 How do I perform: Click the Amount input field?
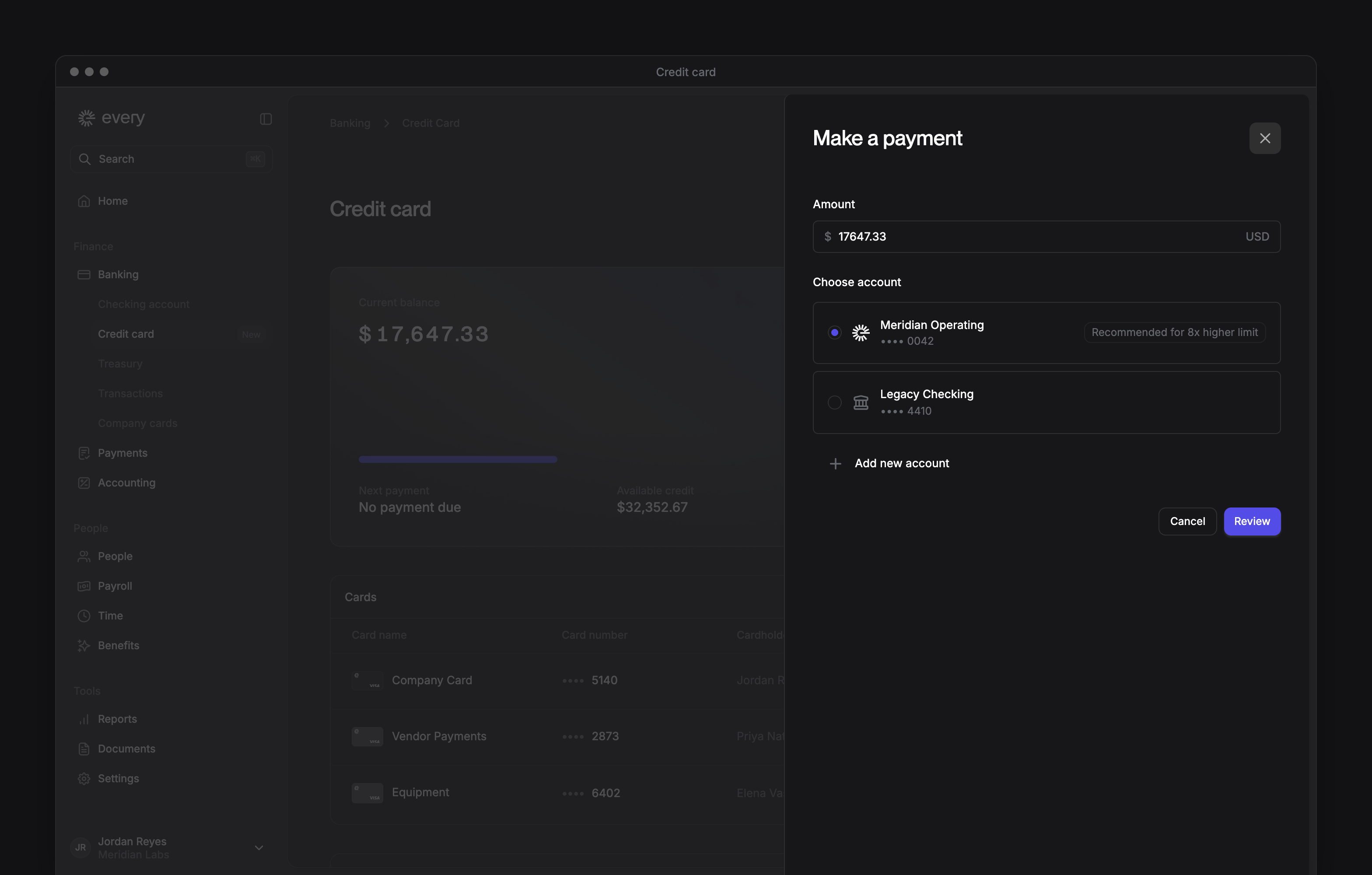click(1046, 236)
